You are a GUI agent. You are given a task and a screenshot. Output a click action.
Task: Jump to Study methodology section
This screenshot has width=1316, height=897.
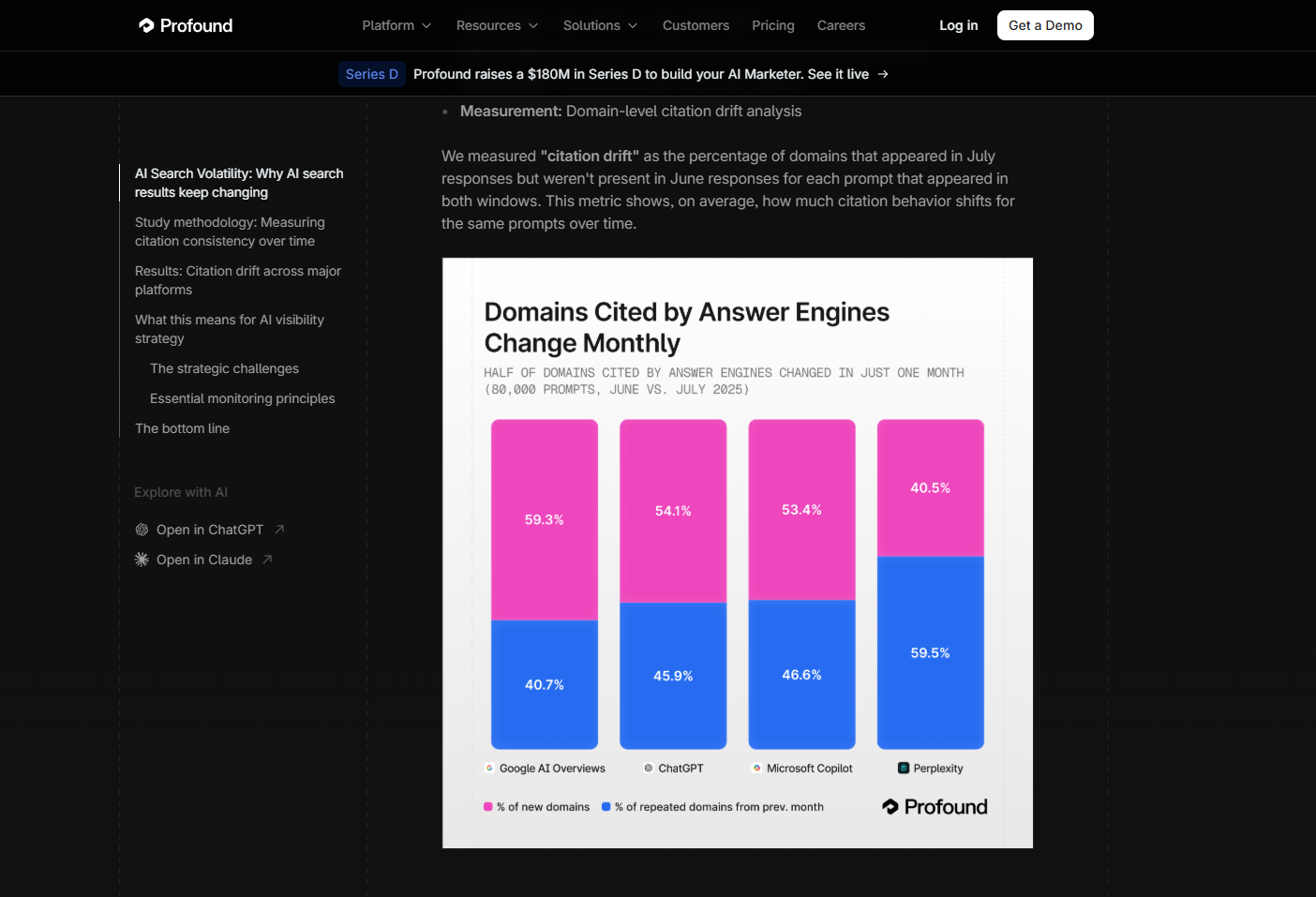pyautogui.click(x=230, y=232)
